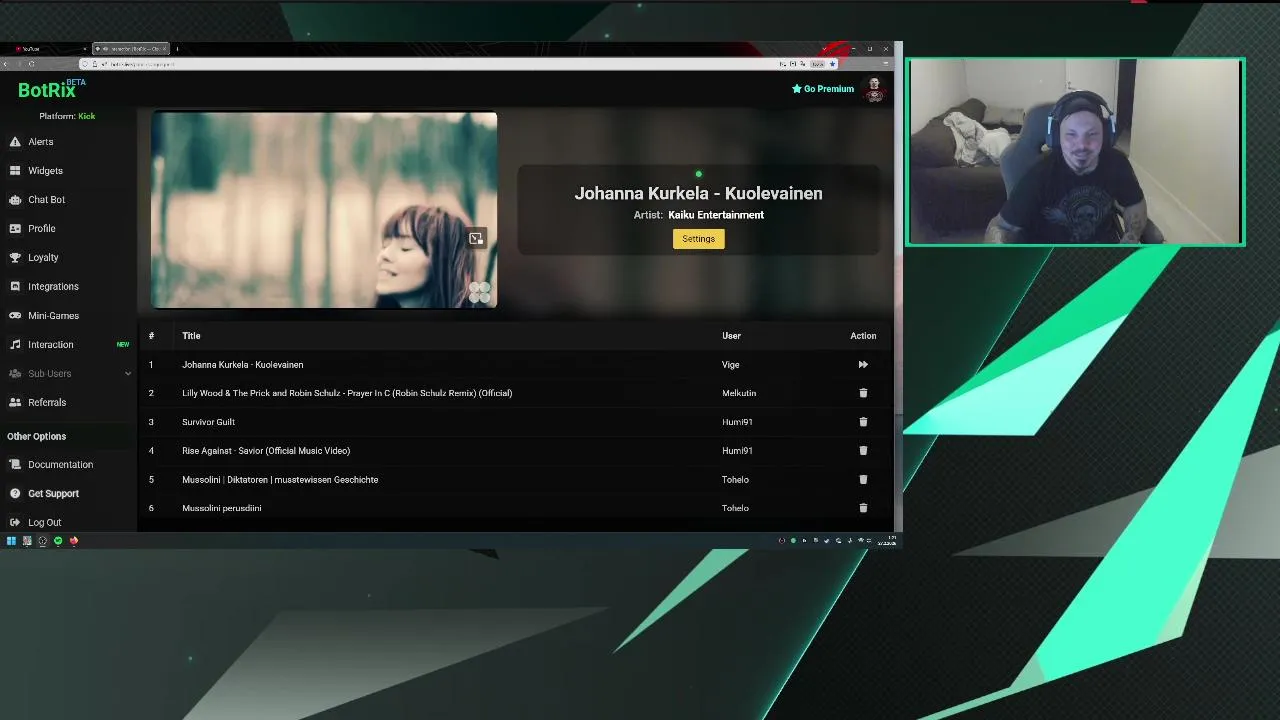Delete the Lilly Wood Prayer In C song
1280x720 pixels.
(863, 393)
